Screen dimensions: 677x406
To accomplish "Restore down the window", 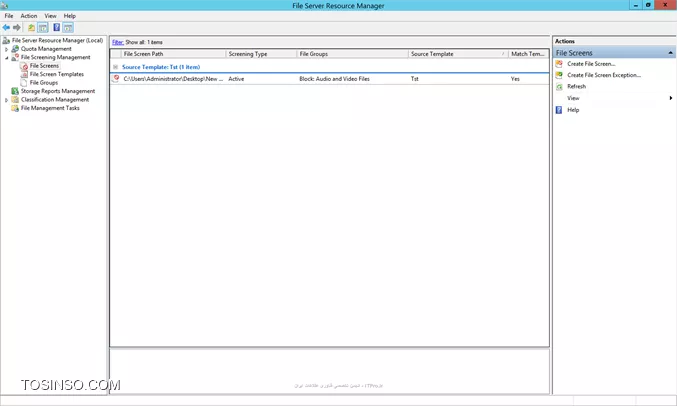I will tap(648, 5).
